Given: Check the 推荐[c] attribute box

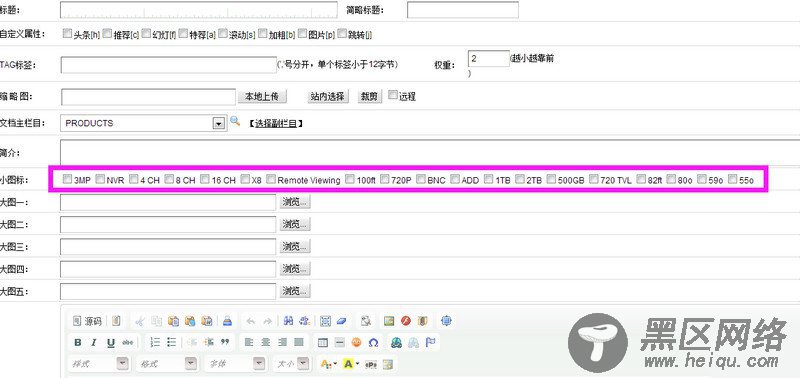Looking at the screenshot, I should [107, 34].
